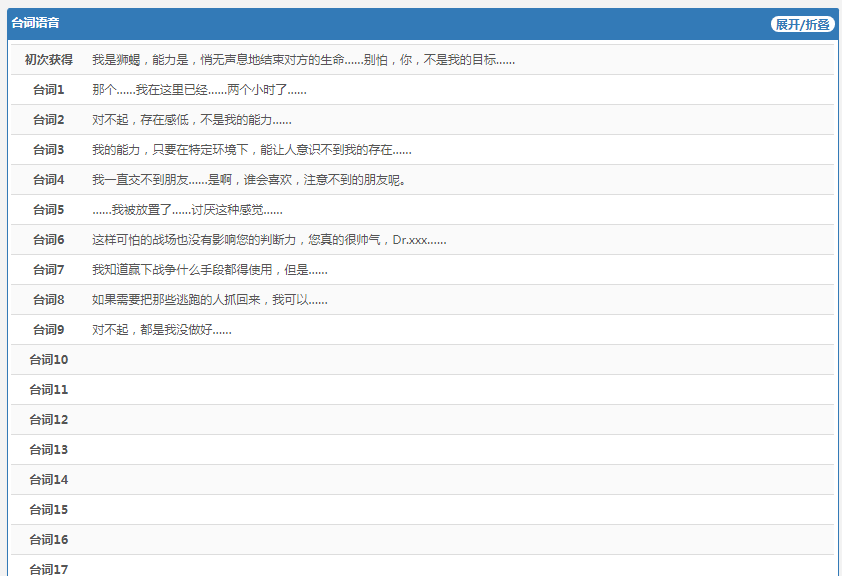This screenshot has width=842, height=576.
Task: Click the 台词4 row label
Action: (x=48, y=180)
